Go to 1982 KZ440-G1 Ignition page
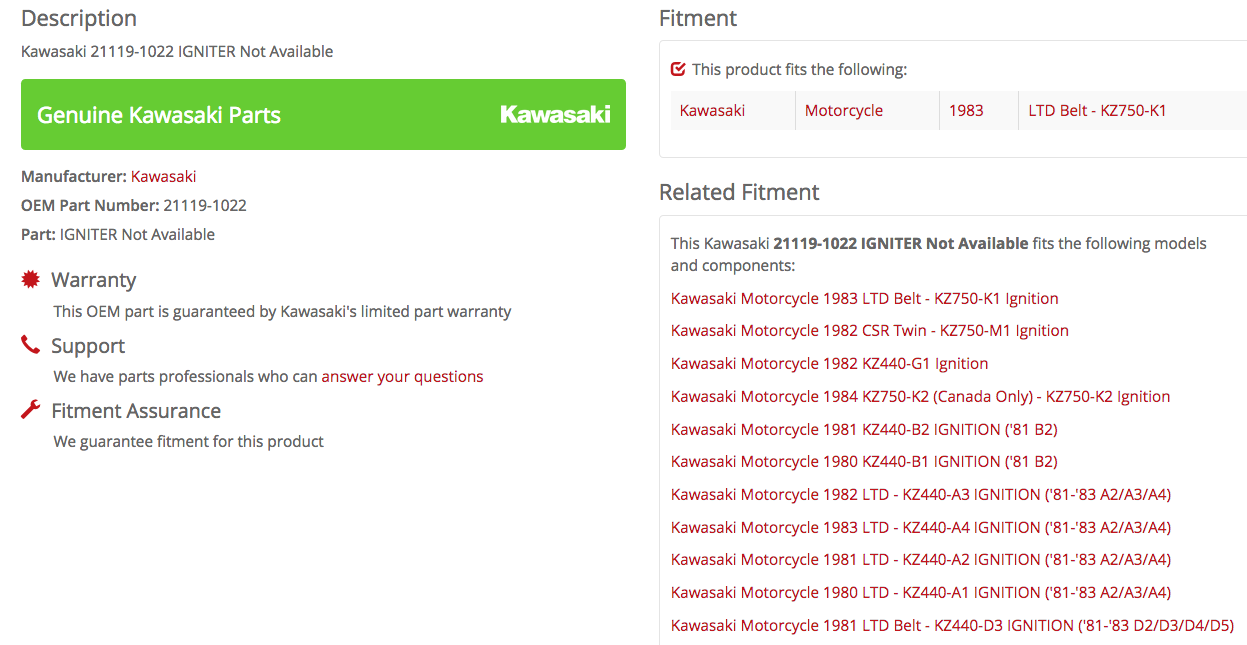The width and height of the screenshot is (1247, 645). click(x=829, y=364)
